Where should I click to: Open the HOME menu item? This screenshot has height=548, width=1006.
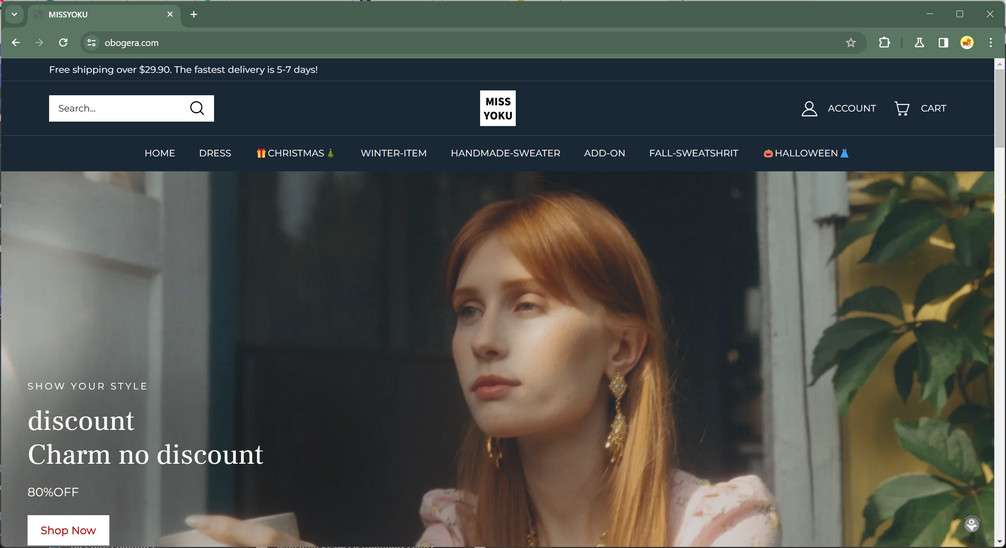pyautogui.click(x=160, y=153)
